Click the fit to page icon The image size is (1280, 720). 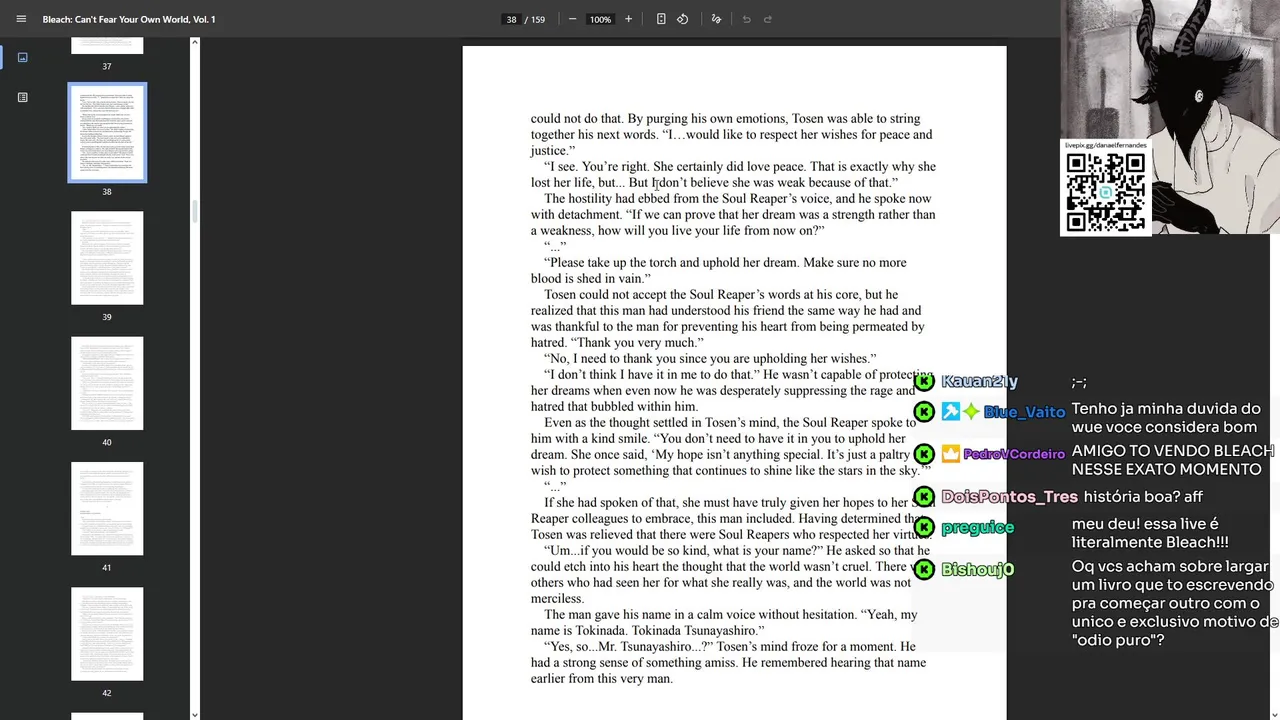tap(661, 19)
